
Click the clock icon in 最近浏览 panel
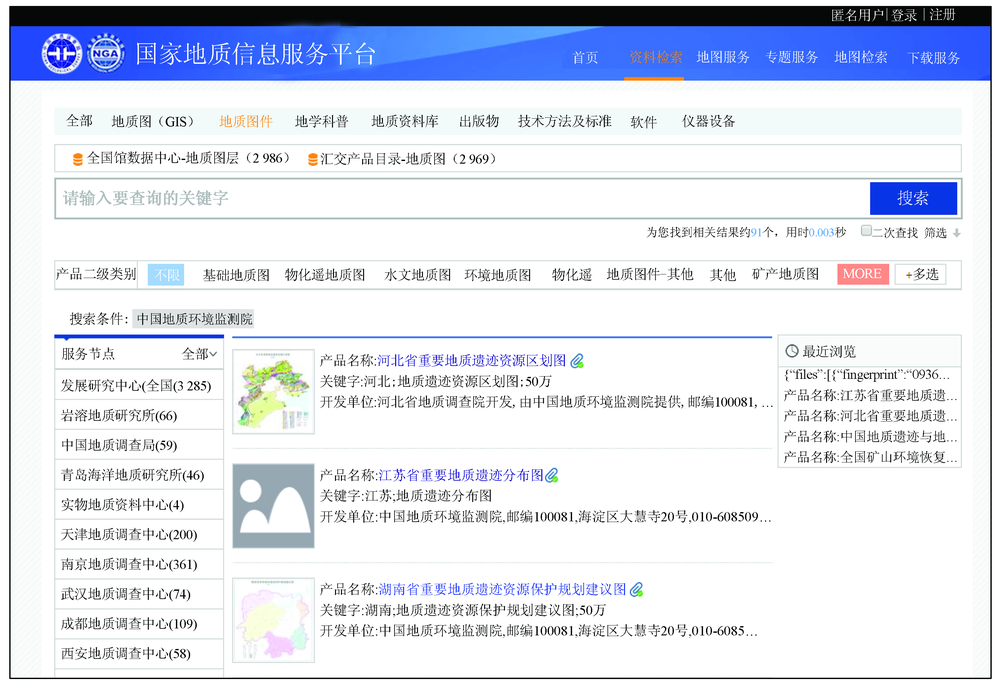click(792, 351)
